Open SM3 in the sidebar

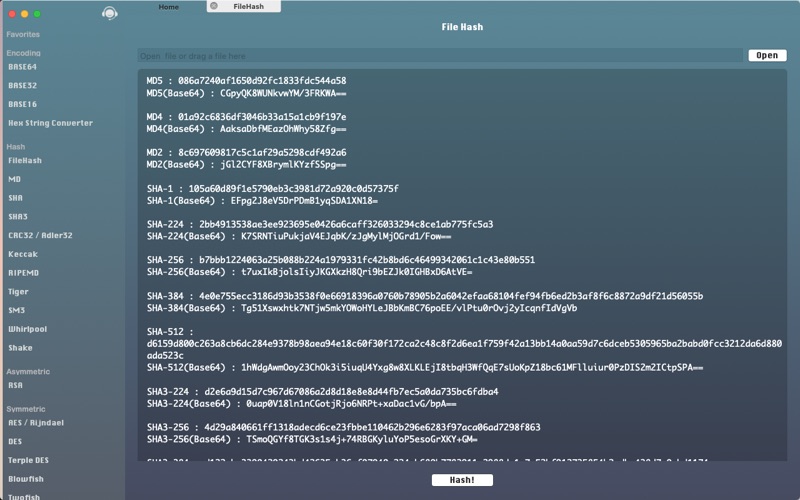(x=16, y=310)
